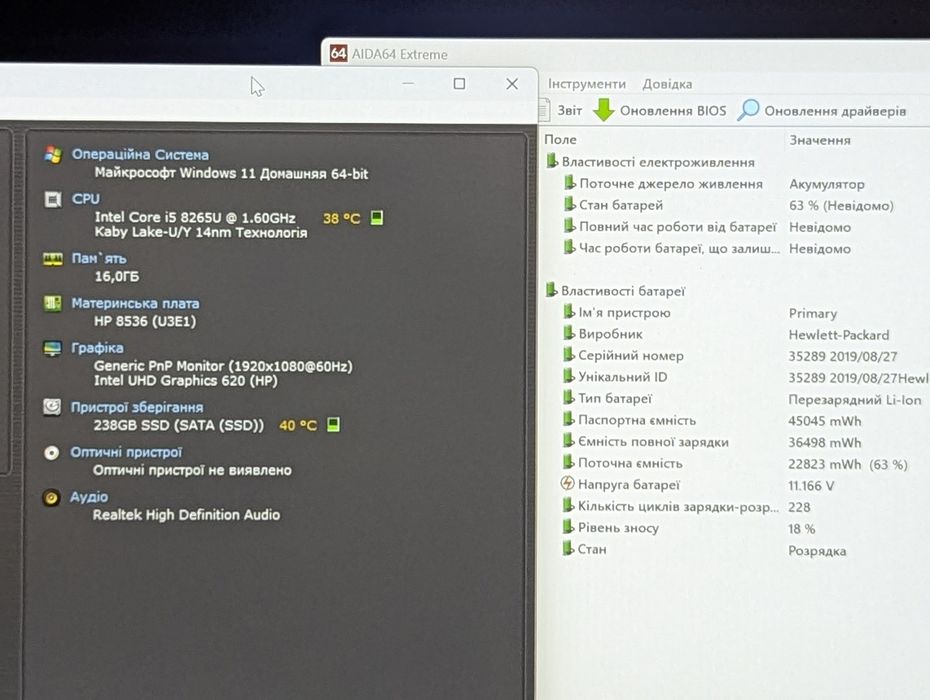
Task: Click the Поле column header
Action: point(560,139)
